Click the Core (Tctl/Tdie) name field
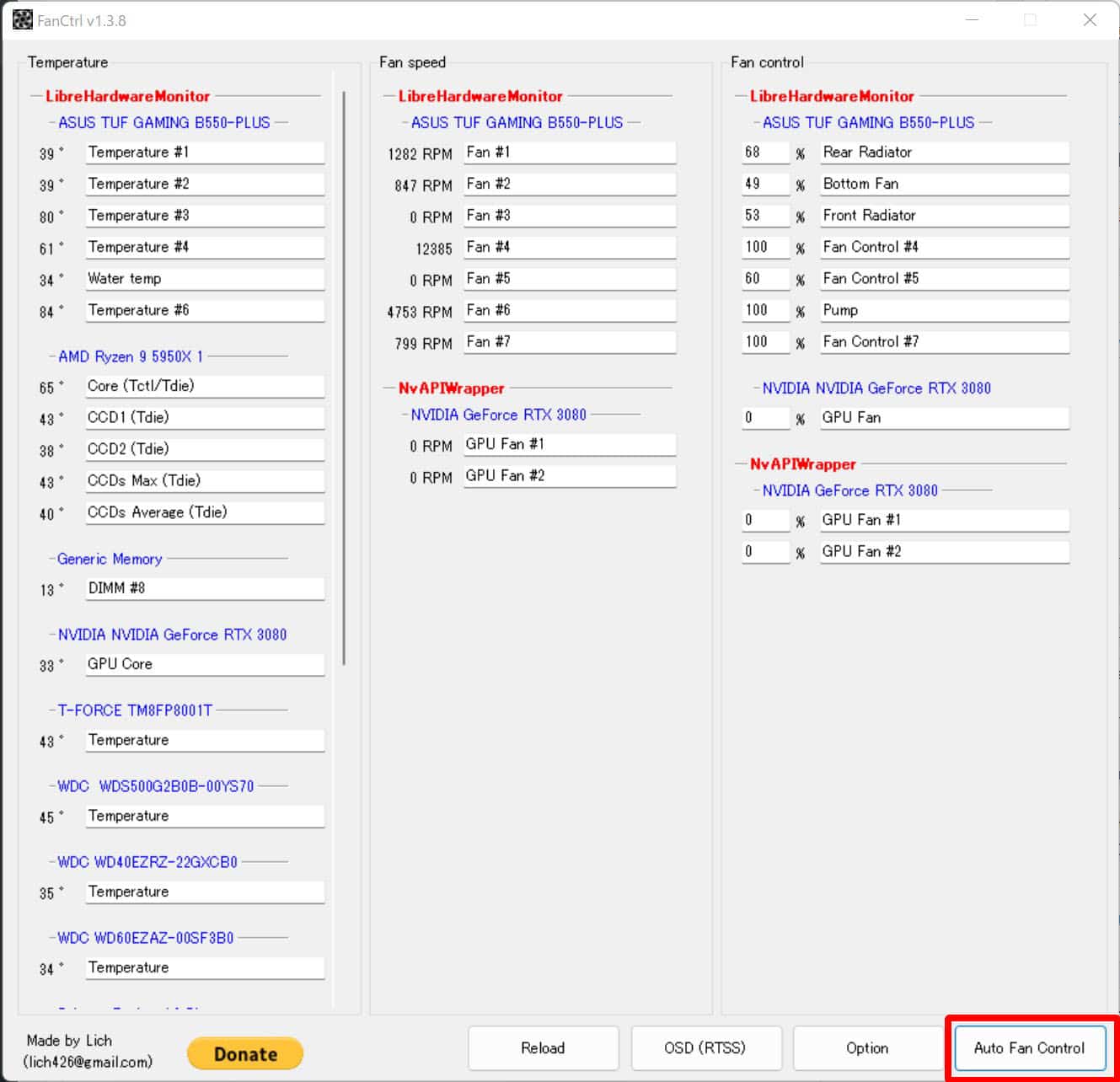The height and width of the screenshot is (1082, 1120). 205,387
